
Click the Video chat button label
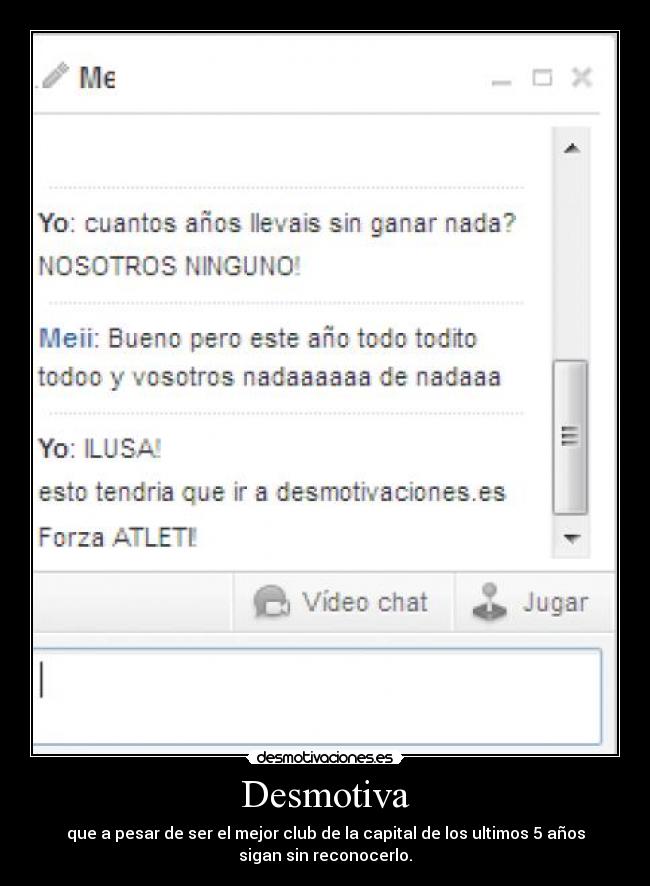[x=365, y=602]
